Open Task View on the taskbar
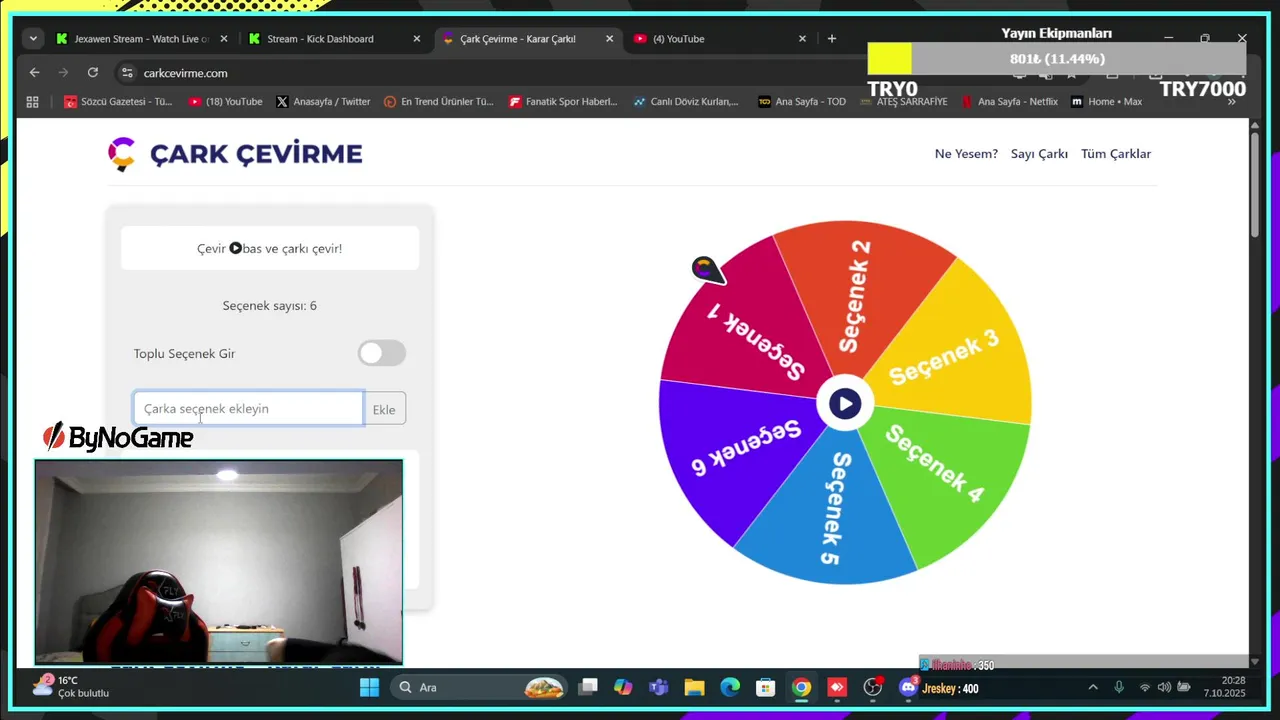Screen dimensions: 1280x720 point(589,687)
